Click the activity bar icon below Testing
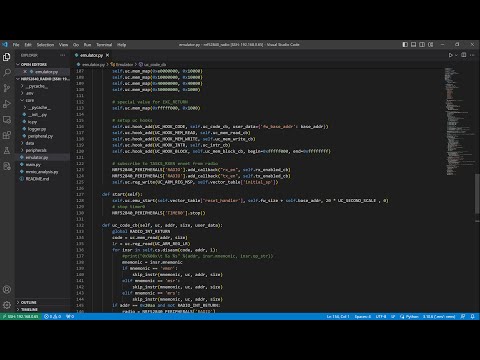This screenshot has height=360, width=480. coord(7,166)
